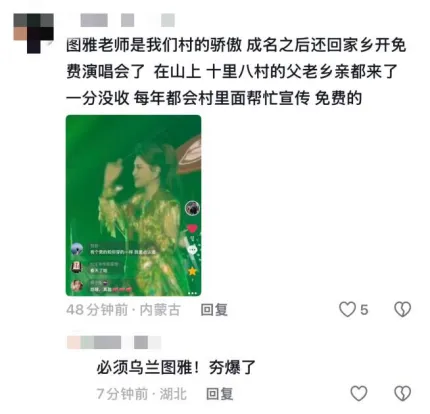This screenshot has width=430, height=414.
Task: Tap the yellow star inside the video thumbnail
Action: (x=192, y=271)
